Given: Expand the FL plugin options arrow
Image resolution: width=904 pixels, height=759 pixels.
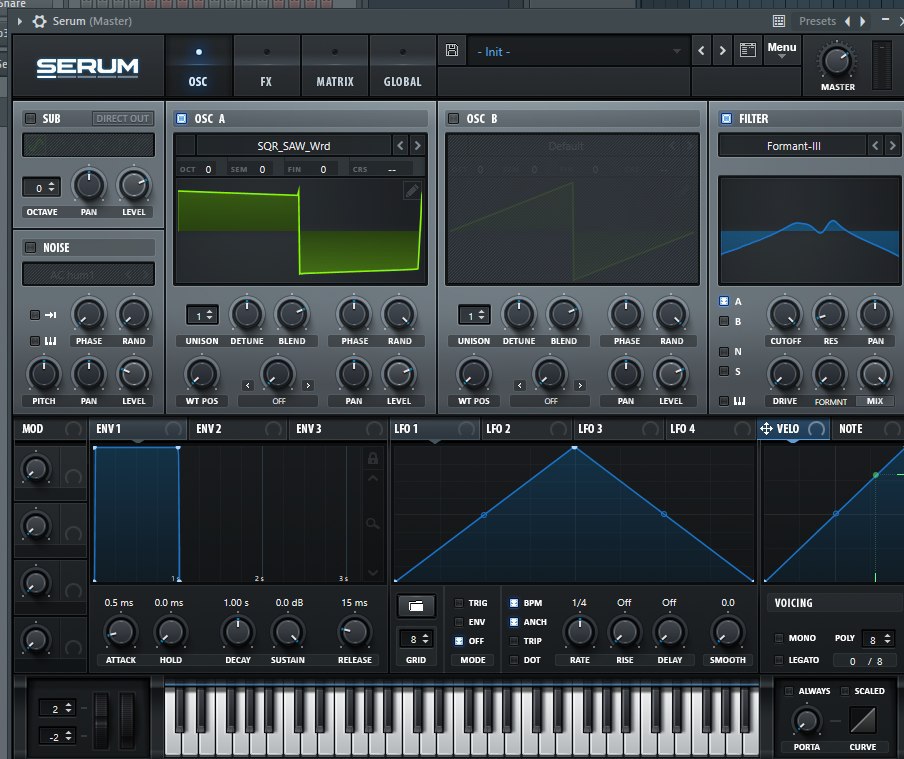Looking at the screenshot, I should tap(20, 21).
